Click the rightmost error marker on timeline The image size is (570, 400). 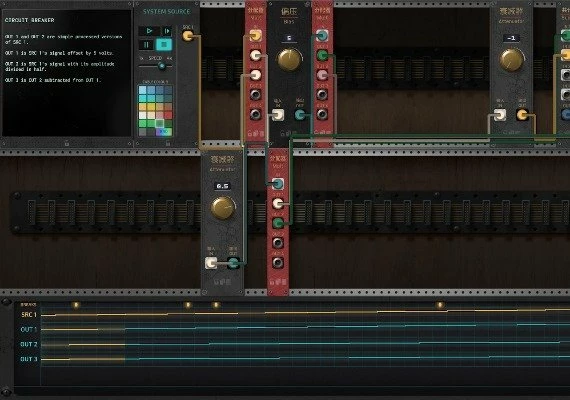click(x=440, y=305)
